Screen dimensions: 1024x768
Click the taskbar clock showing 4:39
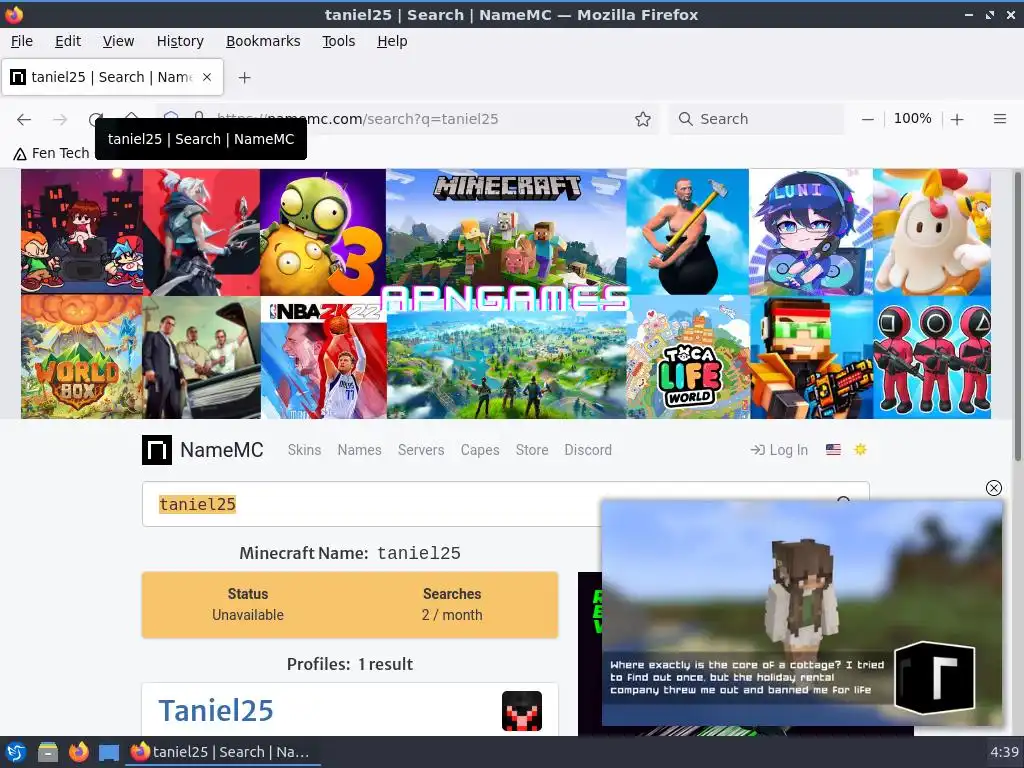[1004, 752]
